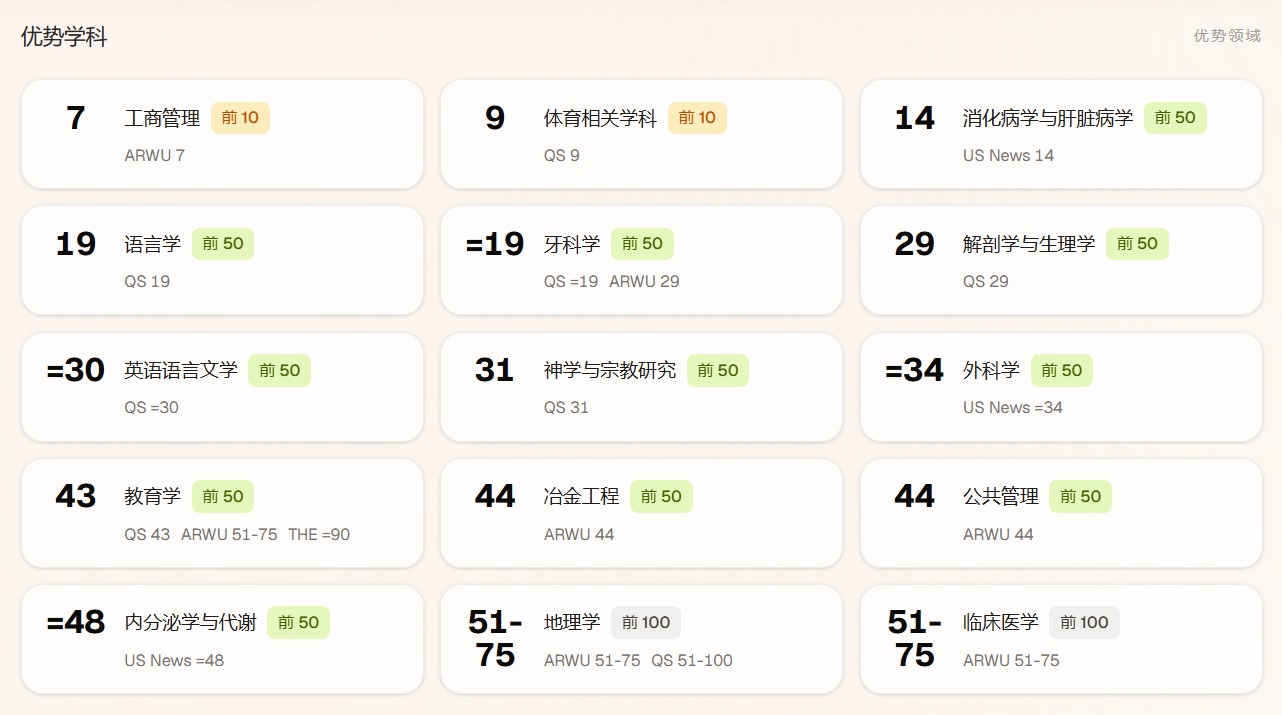1282x715 pixels.
Task: Select the 解剖学与生理学 card
Action: click(1061, 260)
